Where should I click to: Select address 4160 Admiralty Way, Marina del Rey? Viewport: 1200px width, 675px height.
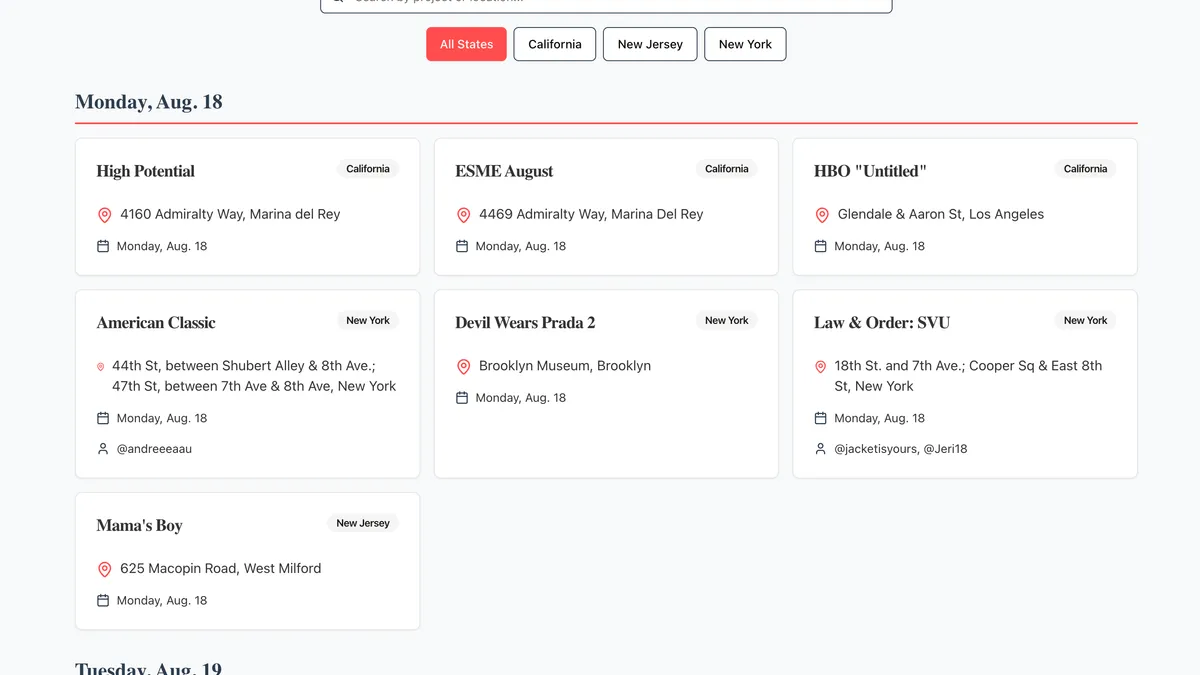(230, 214)
